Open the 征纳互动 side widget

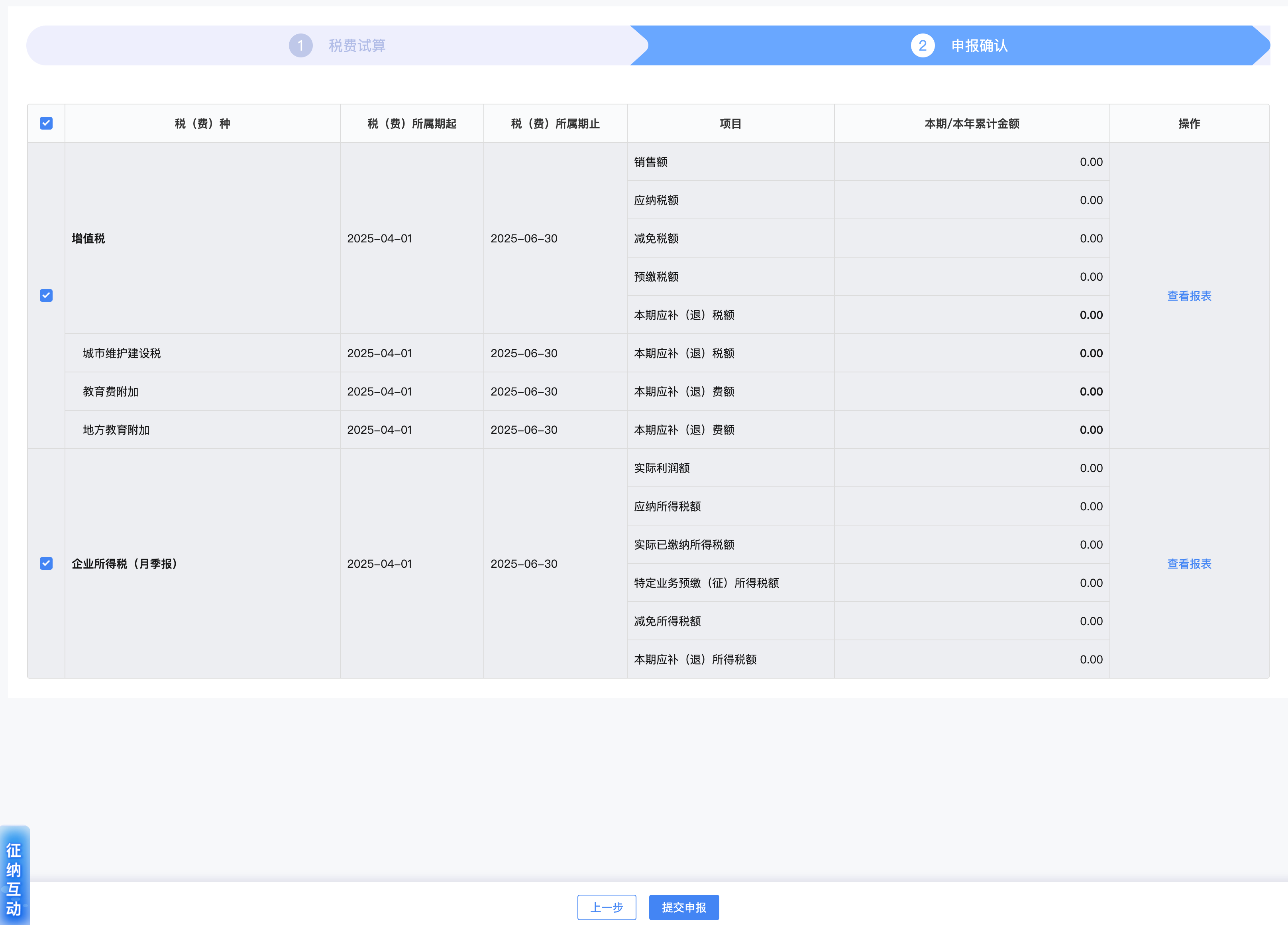point(14,875)
